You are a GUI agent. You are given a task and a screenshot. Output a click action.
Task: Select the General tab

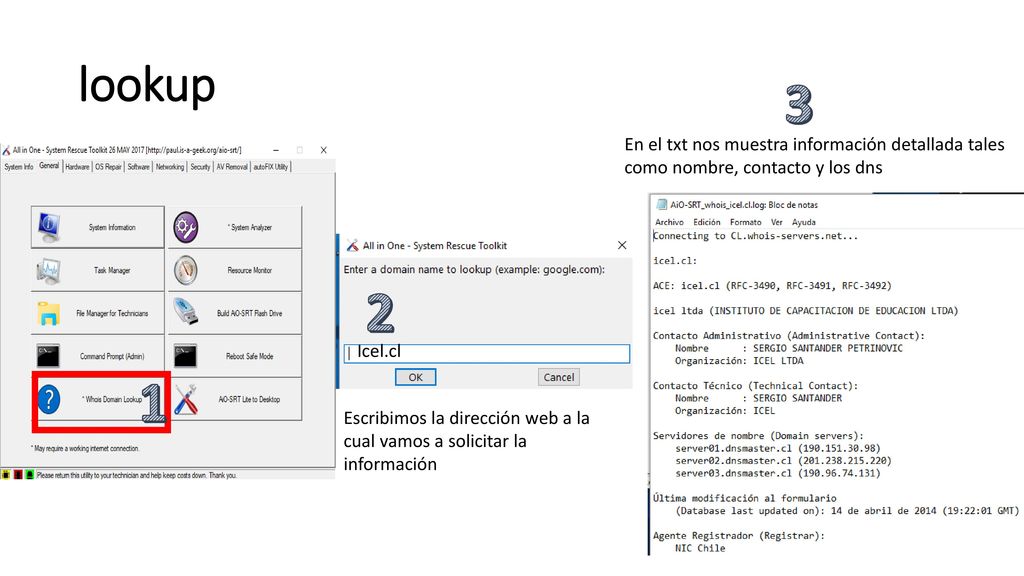(x=49, y=166)
